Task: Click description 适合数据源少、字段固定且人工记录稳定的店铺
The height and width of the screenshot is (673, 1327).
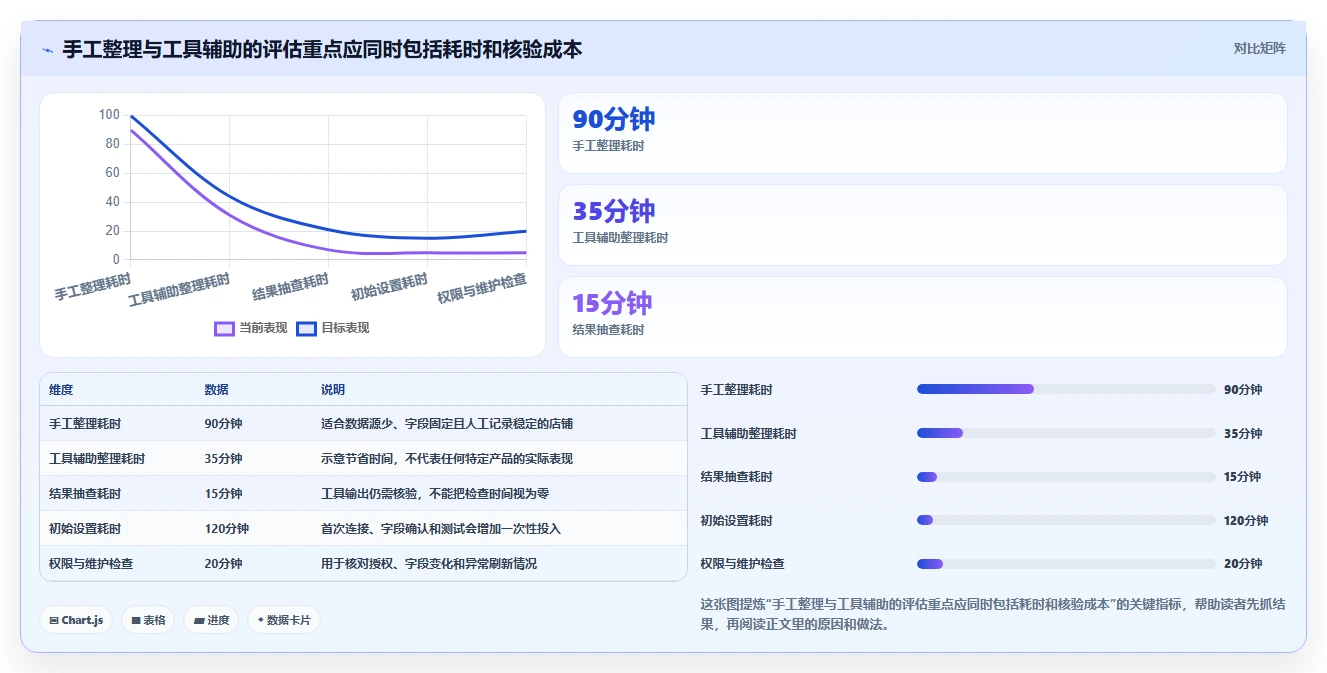Action: coord(447,424)
